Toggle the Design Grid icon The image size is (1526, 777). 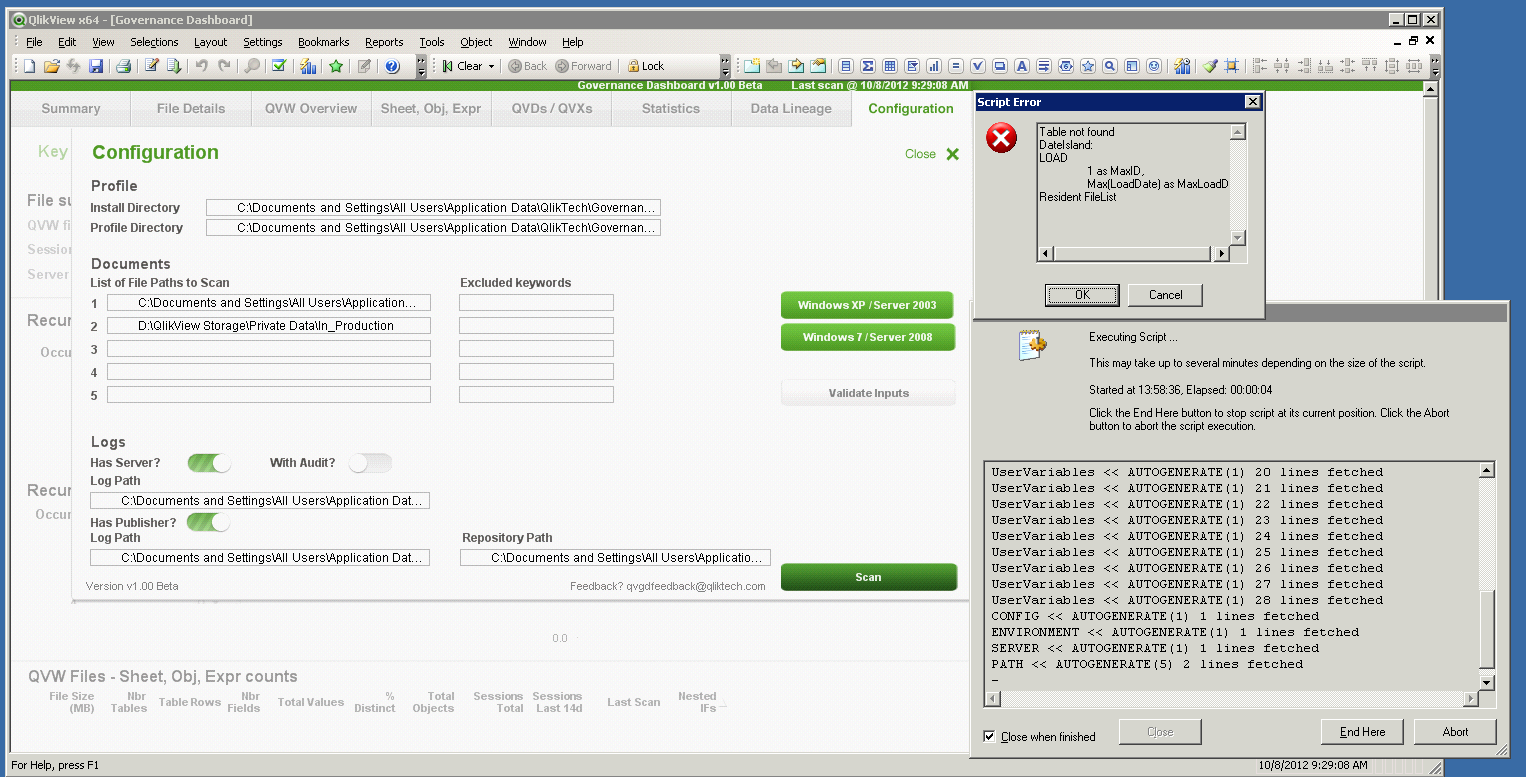click(x=1232, y=66)
